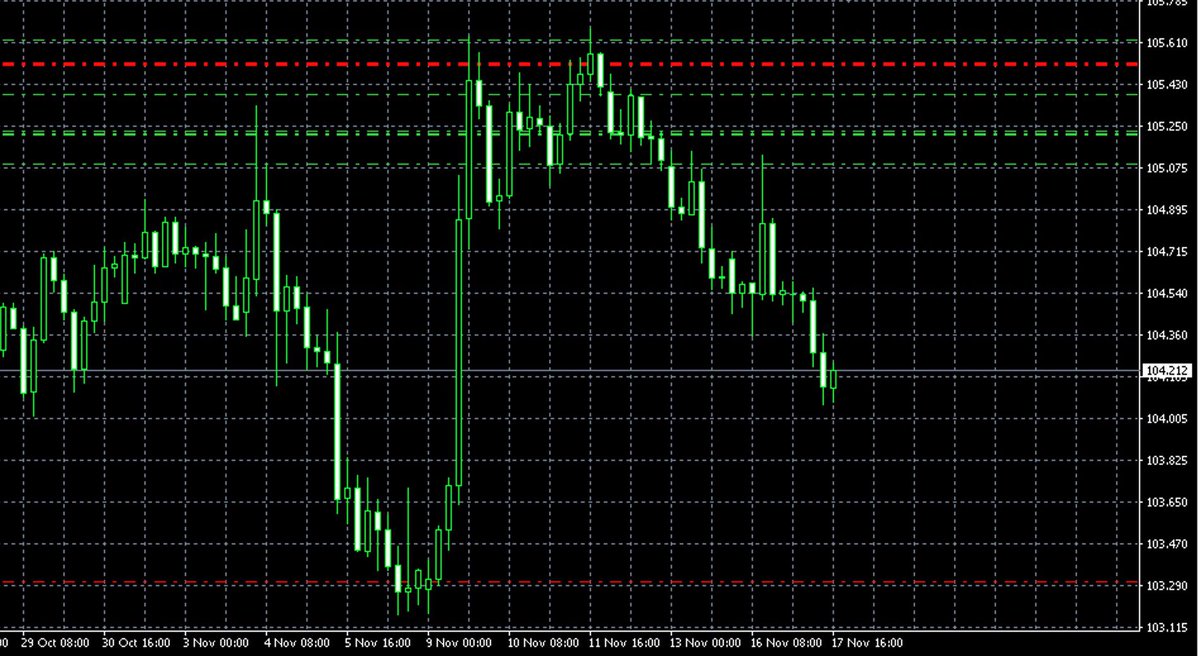Click the 13 Nov 00:00 time label

coord(704,642)
